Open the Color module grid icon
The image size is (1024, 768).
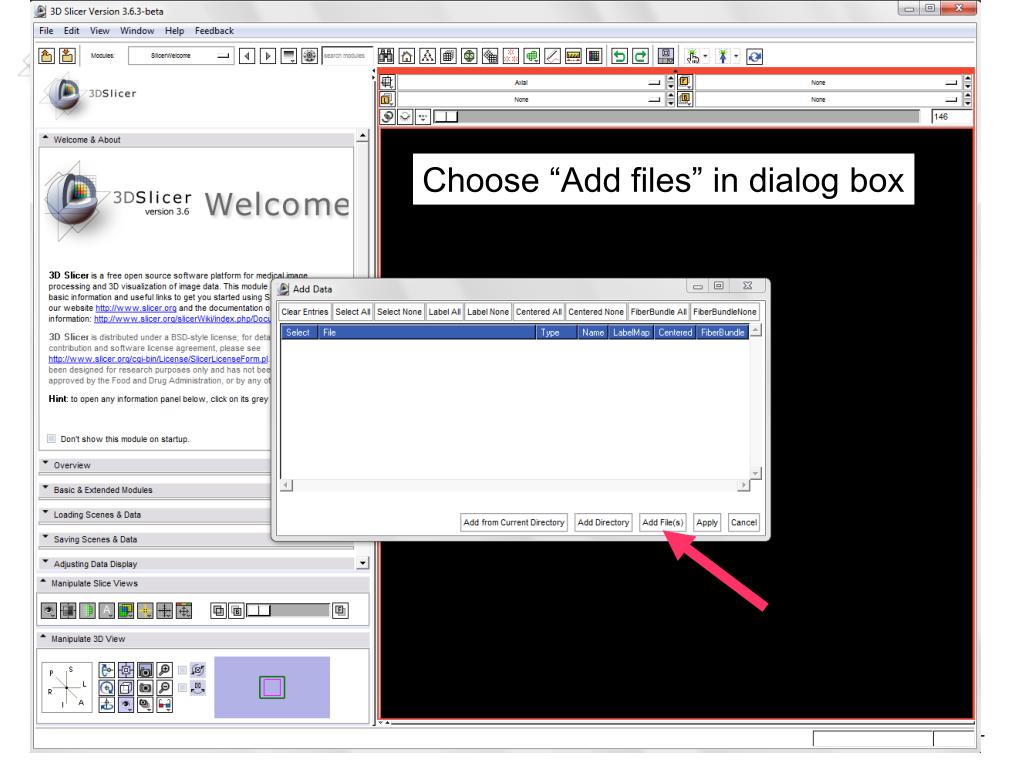pyautogui.click(x=594, y=56)
